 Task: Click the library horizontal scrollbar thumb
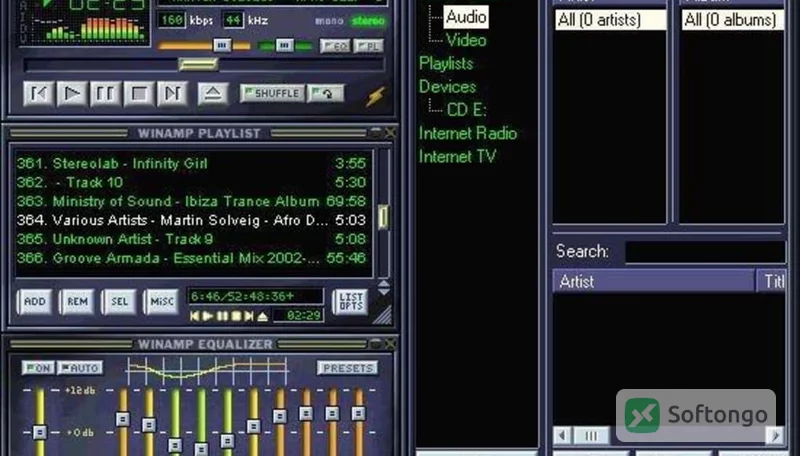[591, 436]
